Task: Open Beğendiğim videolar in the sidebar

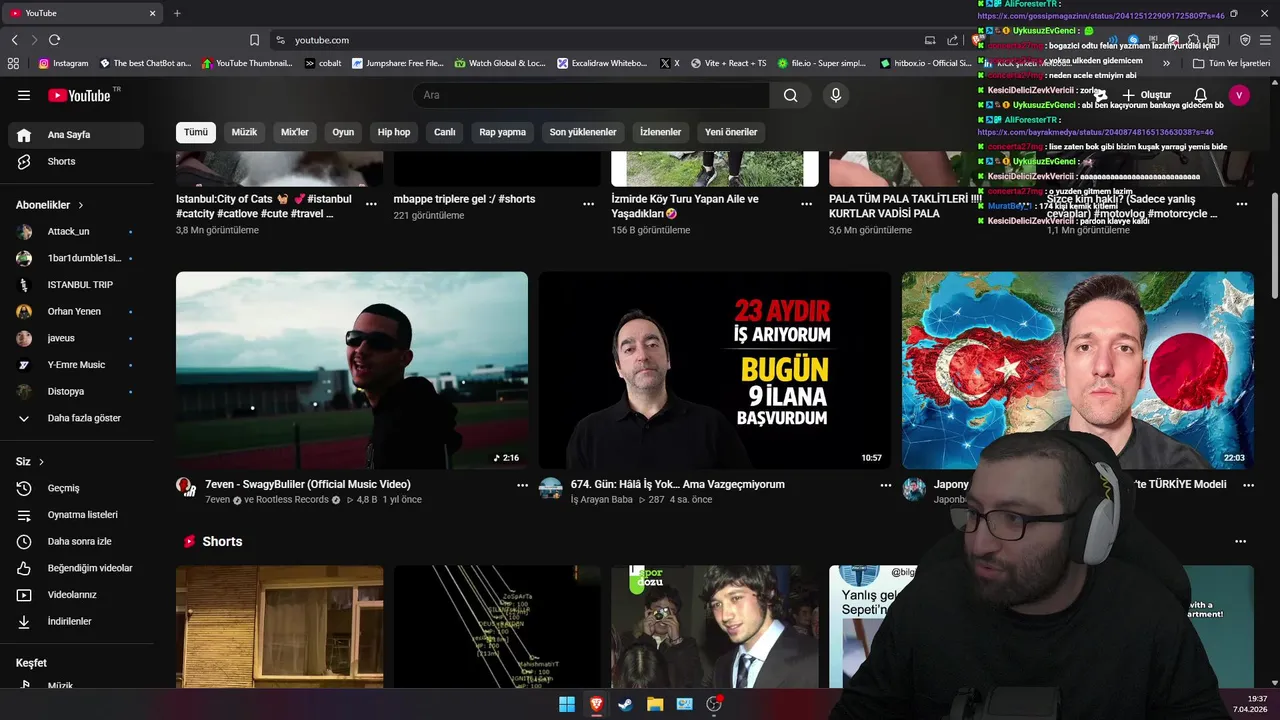Action: [76, 568]
